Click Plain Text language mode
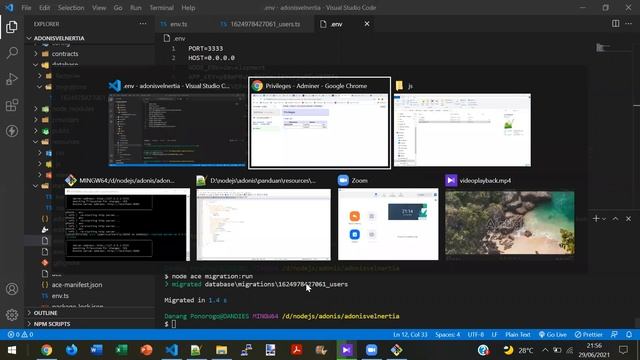640x360 pixels. (518, 334)
